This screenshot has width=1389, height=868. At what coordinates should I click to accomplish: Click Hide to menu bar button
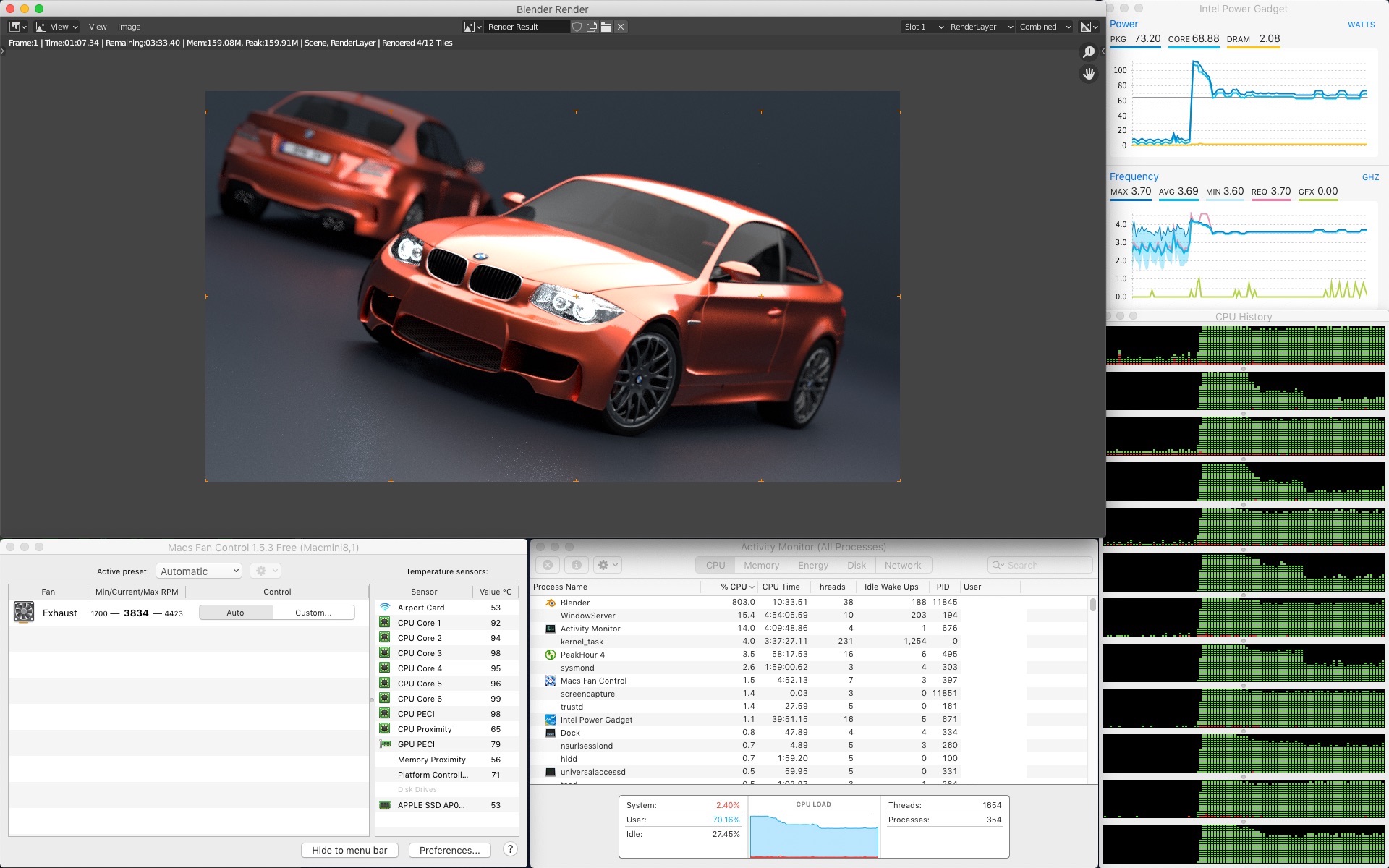tap(349, 850)
